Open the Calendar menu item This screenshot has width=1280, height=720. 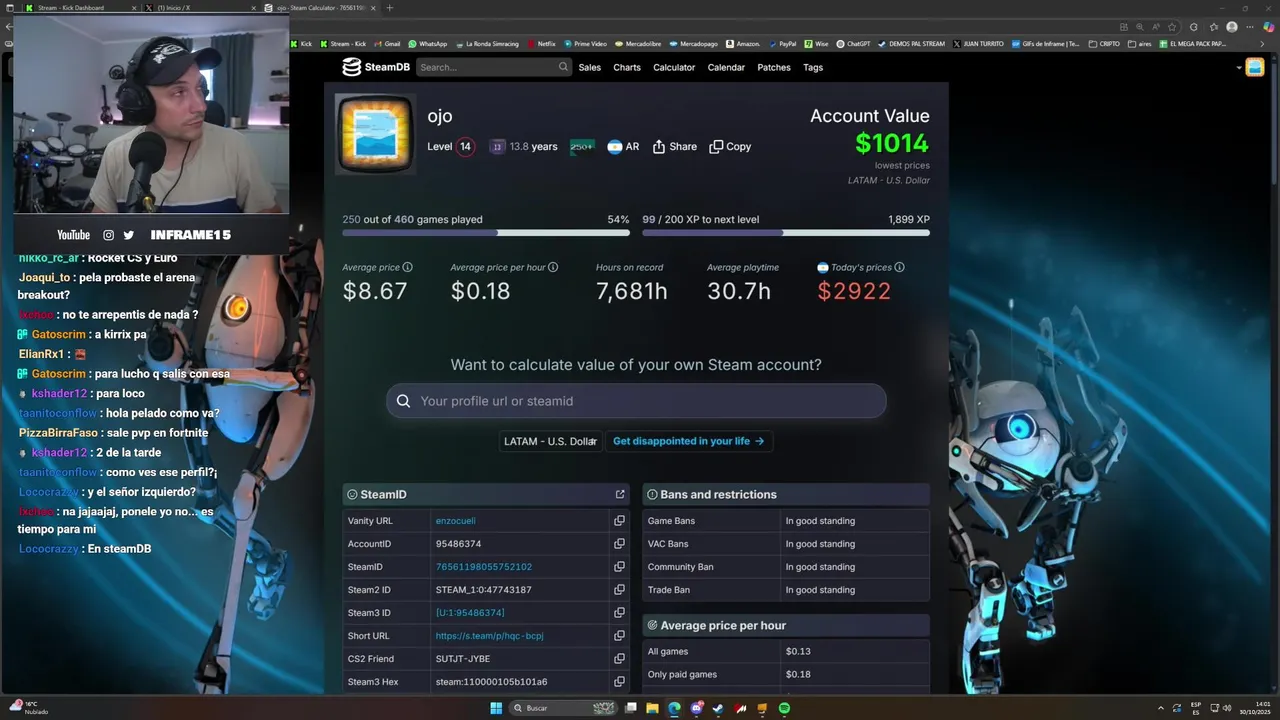[x=726, y=67]
